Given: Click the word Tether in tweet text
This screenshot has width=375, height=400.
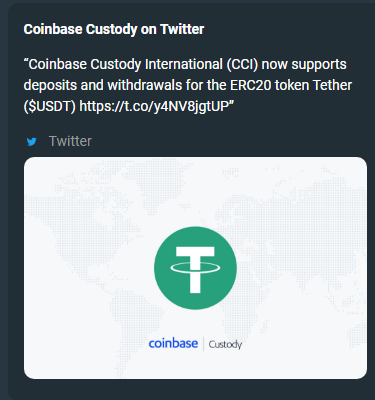Looking at the screenshot, I should click(x=332, y=85).
